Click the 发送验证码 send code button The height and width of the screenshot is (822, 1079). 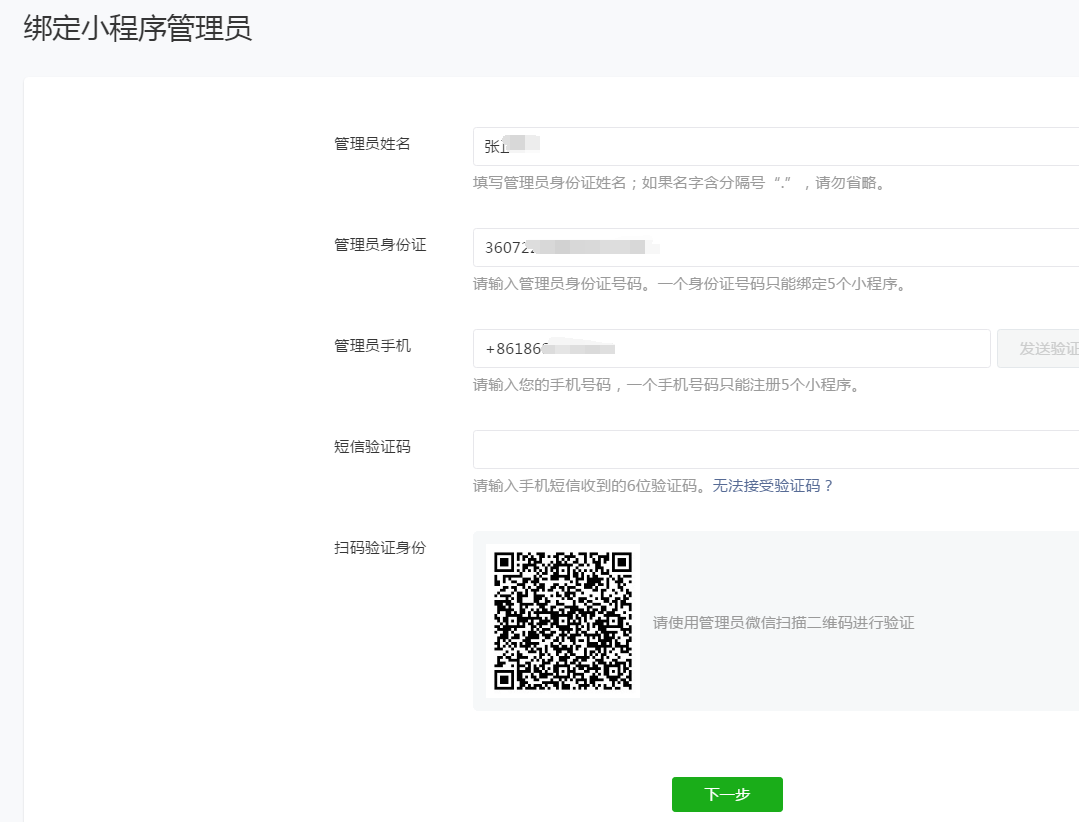(1038, 349)
